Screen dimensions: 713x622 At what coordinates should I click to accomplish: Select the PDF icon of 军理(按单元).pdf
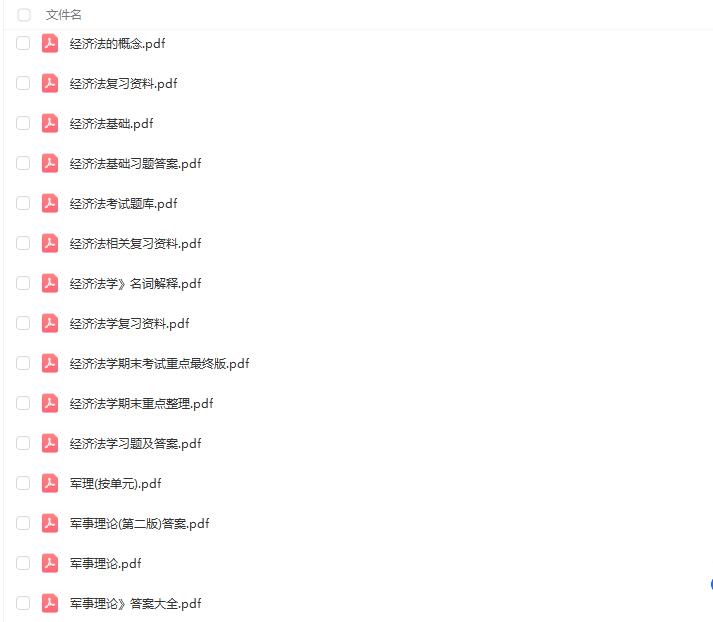pyautogui.click(x=50, y=484)
